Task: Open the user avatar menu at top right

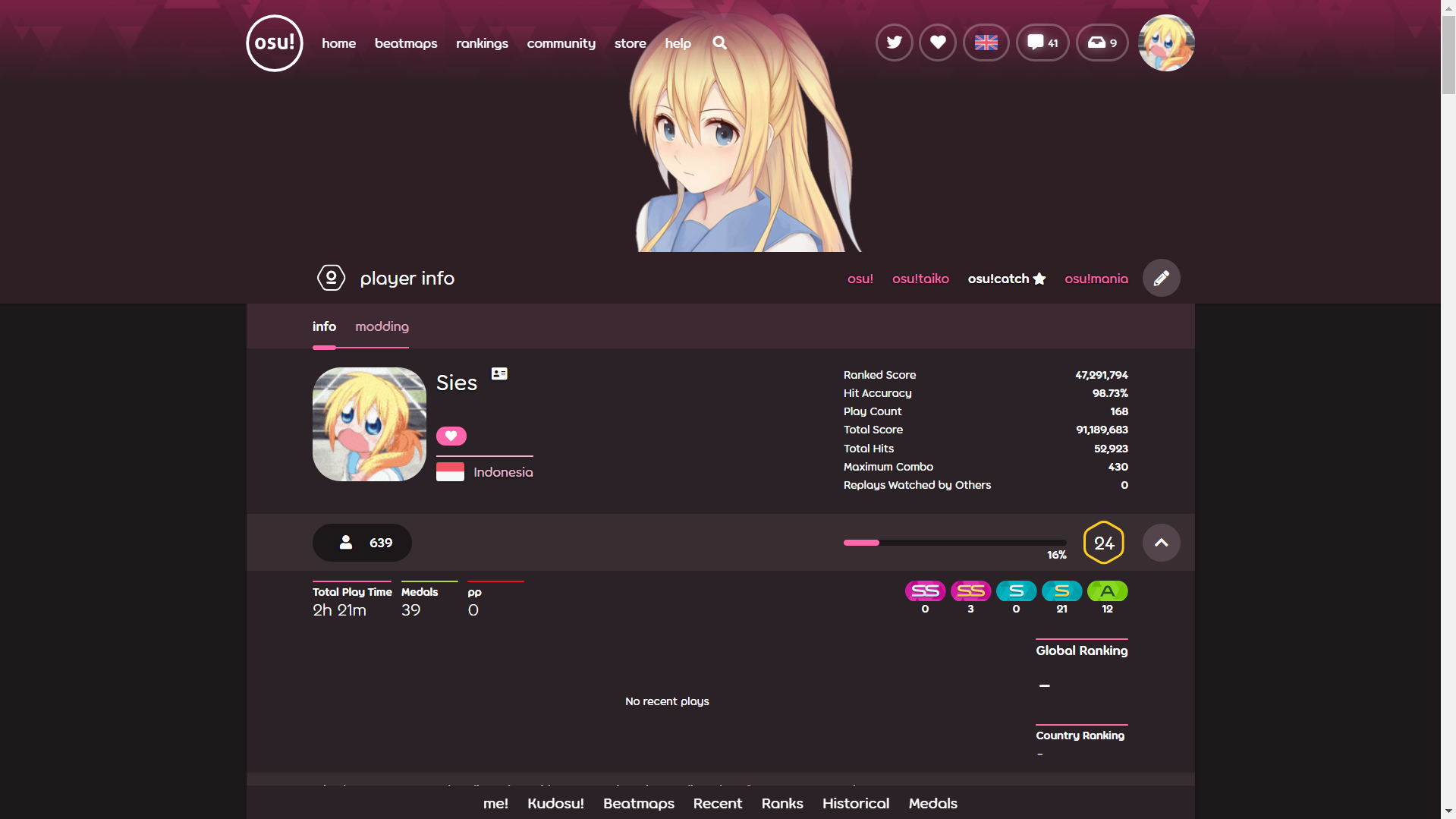Action: [x=1166, y=43]
